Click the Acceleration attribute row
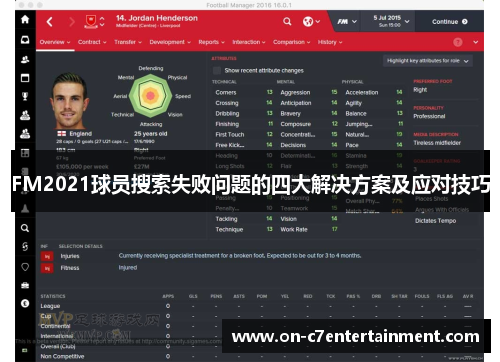This screenshot has width=500, height=362. 373,92
